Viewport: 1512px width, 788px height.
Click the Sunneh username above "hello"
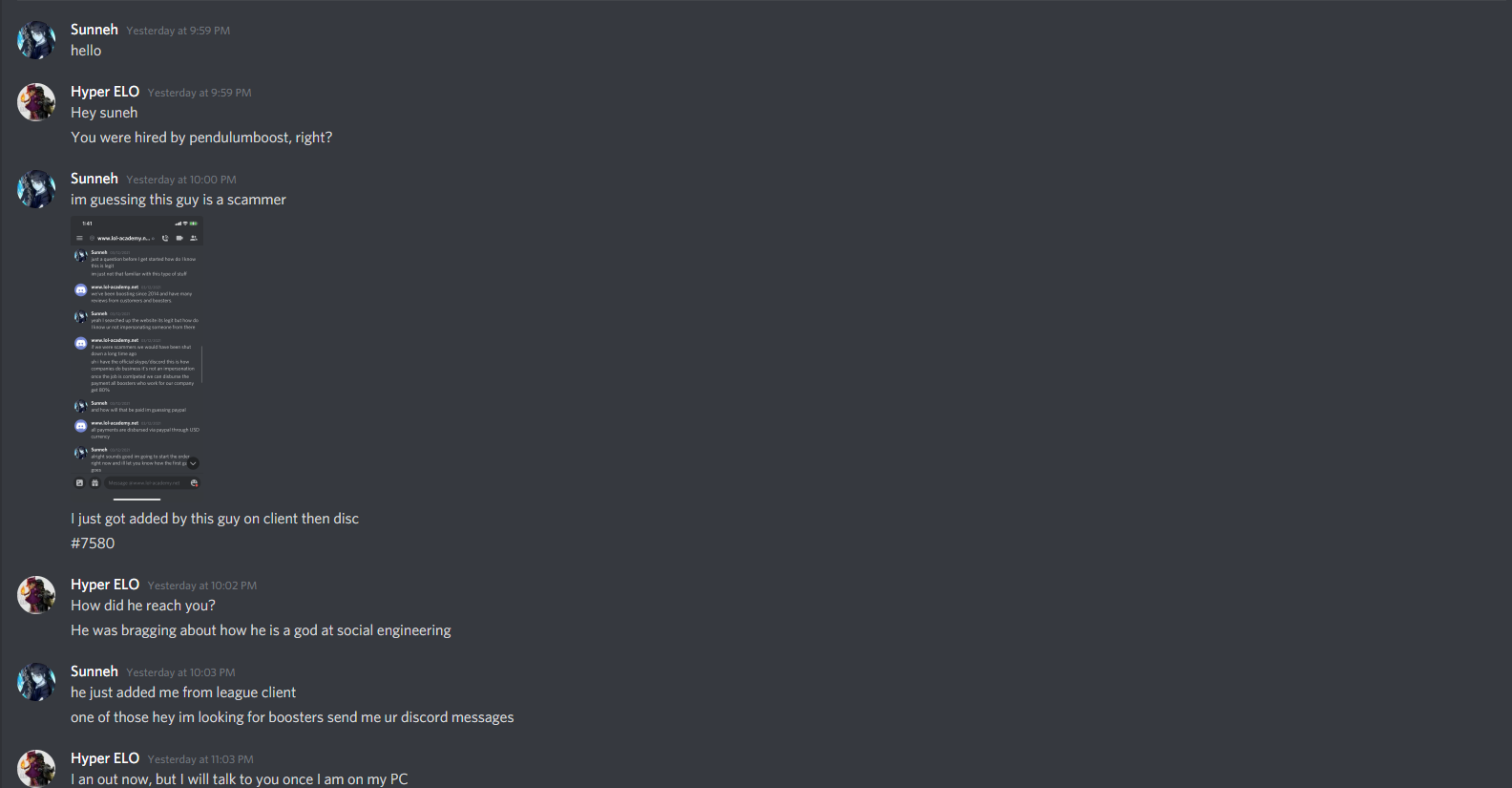tap(94, 30)
